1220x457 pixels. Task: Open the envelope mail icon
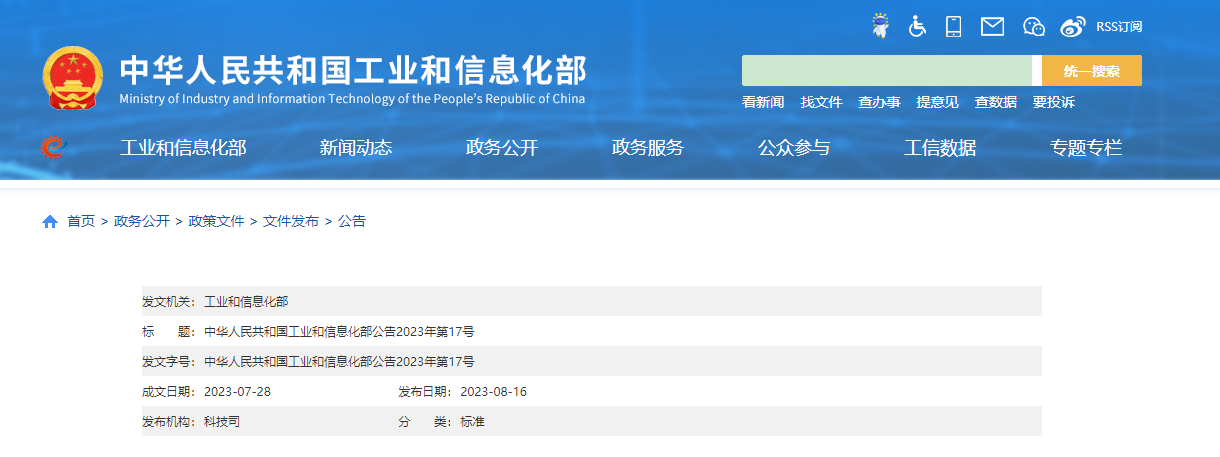point(992,26)
